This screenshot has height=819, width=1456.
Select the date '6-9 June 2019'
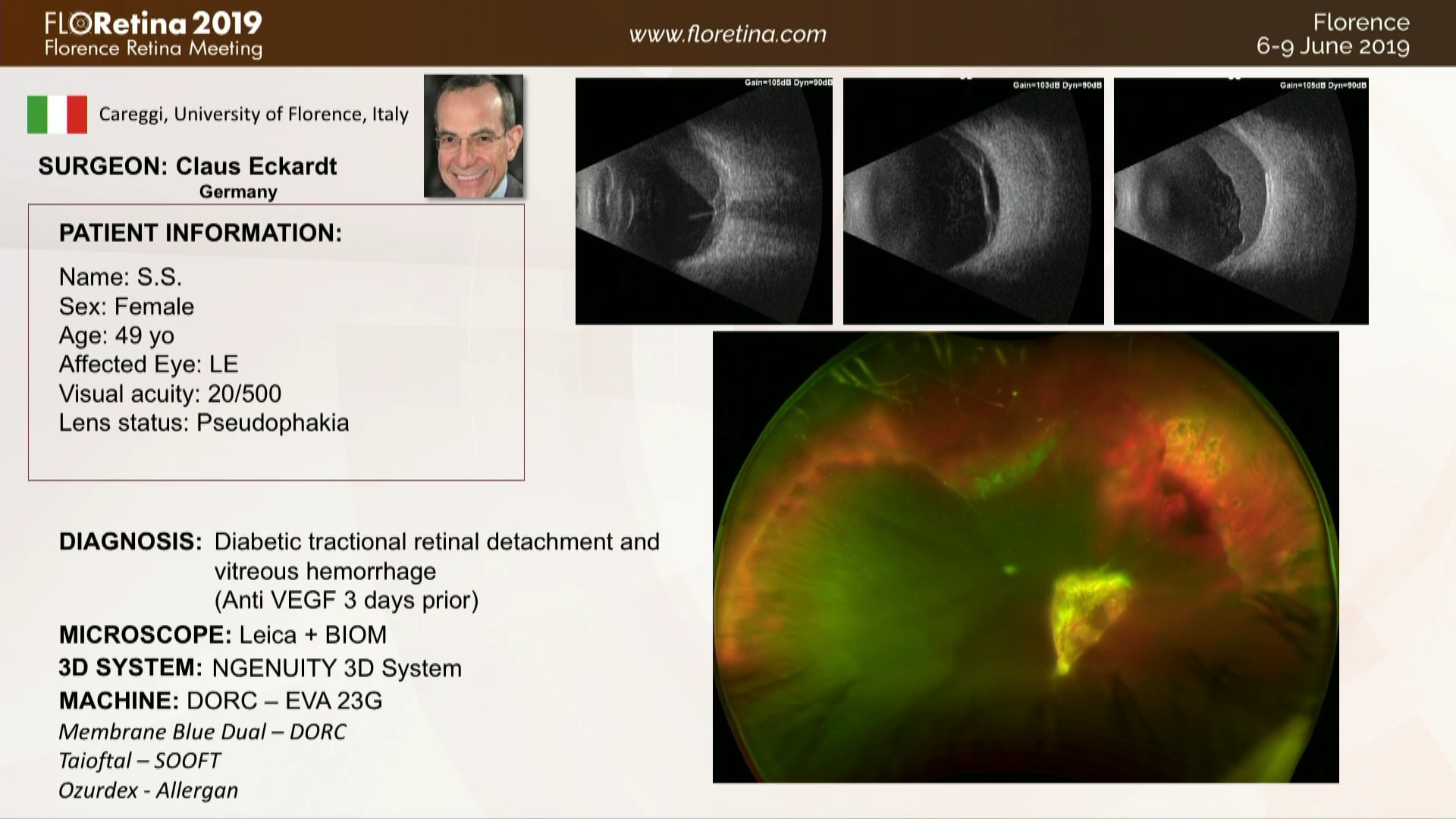point(1333,46)
